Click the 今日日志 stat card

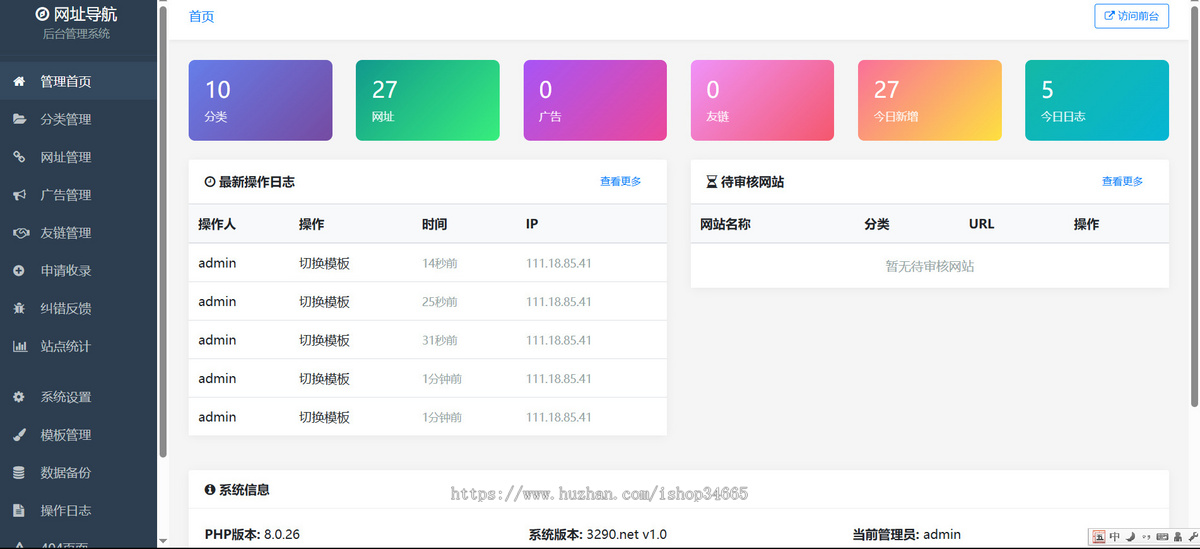(1097, 100)
